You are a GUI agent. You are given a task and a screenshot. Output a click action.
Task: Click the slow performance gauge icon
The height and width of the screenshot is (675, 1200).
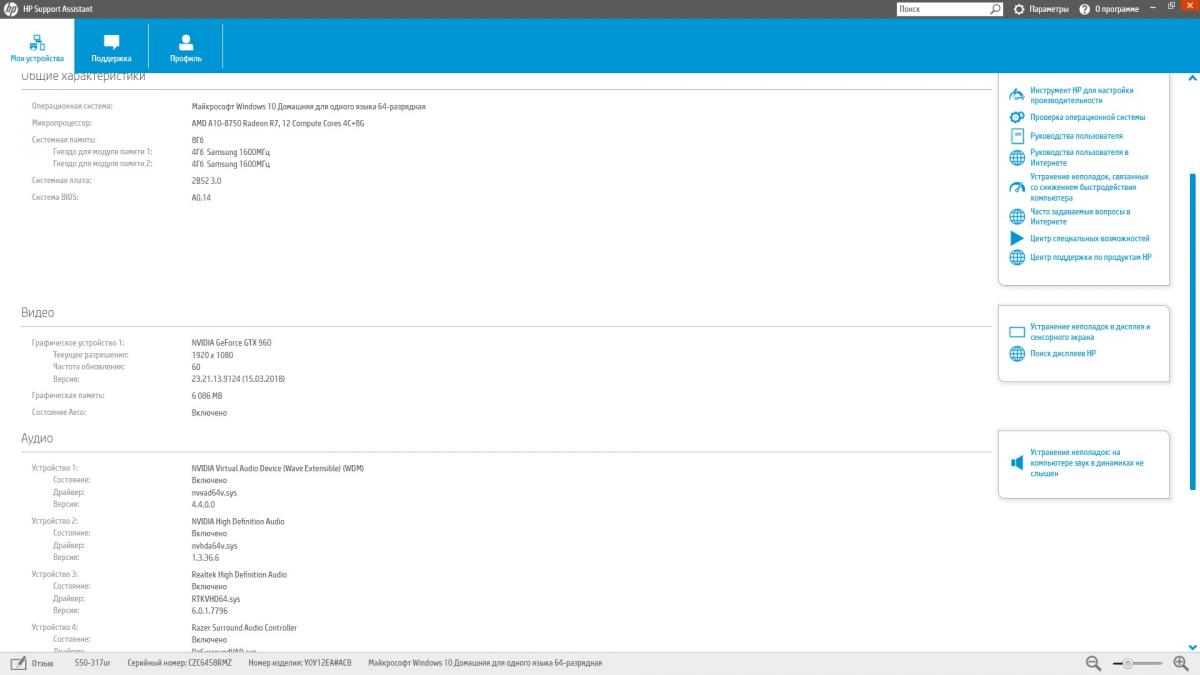click(x=1016, y=187)
